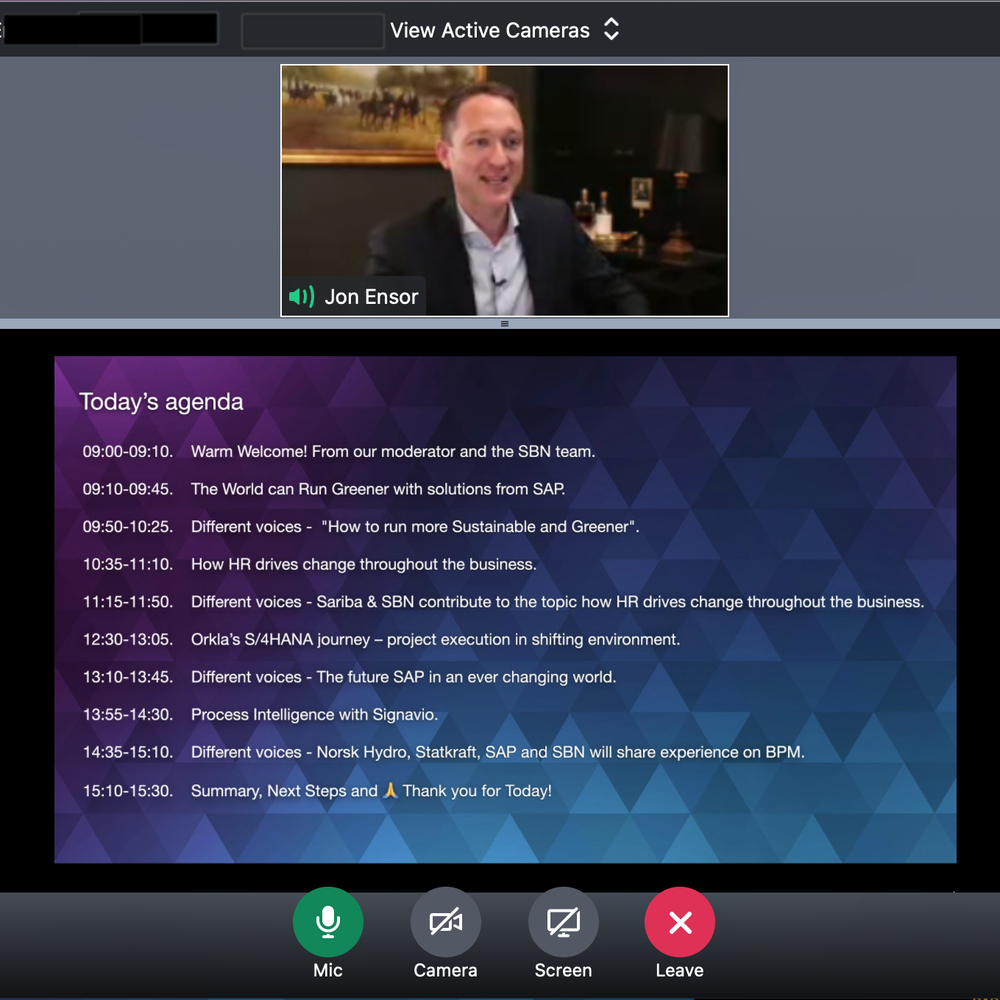
Task: Click the Summary, Next Steps agenda line
Action: click(317, 791)
